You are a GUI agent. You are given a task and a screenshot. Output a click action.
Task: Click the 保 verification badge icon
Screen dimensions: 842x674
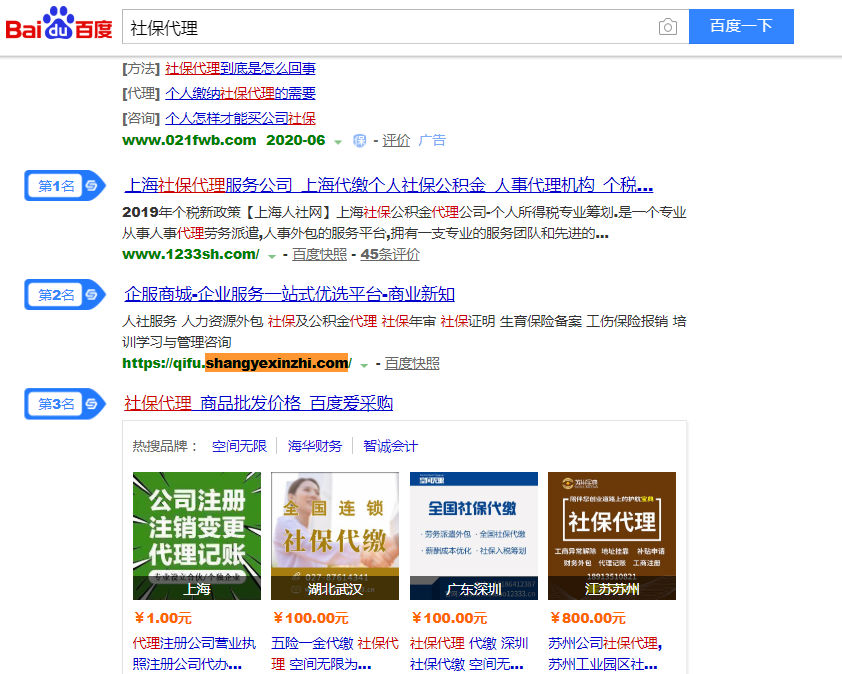point(359,141)
